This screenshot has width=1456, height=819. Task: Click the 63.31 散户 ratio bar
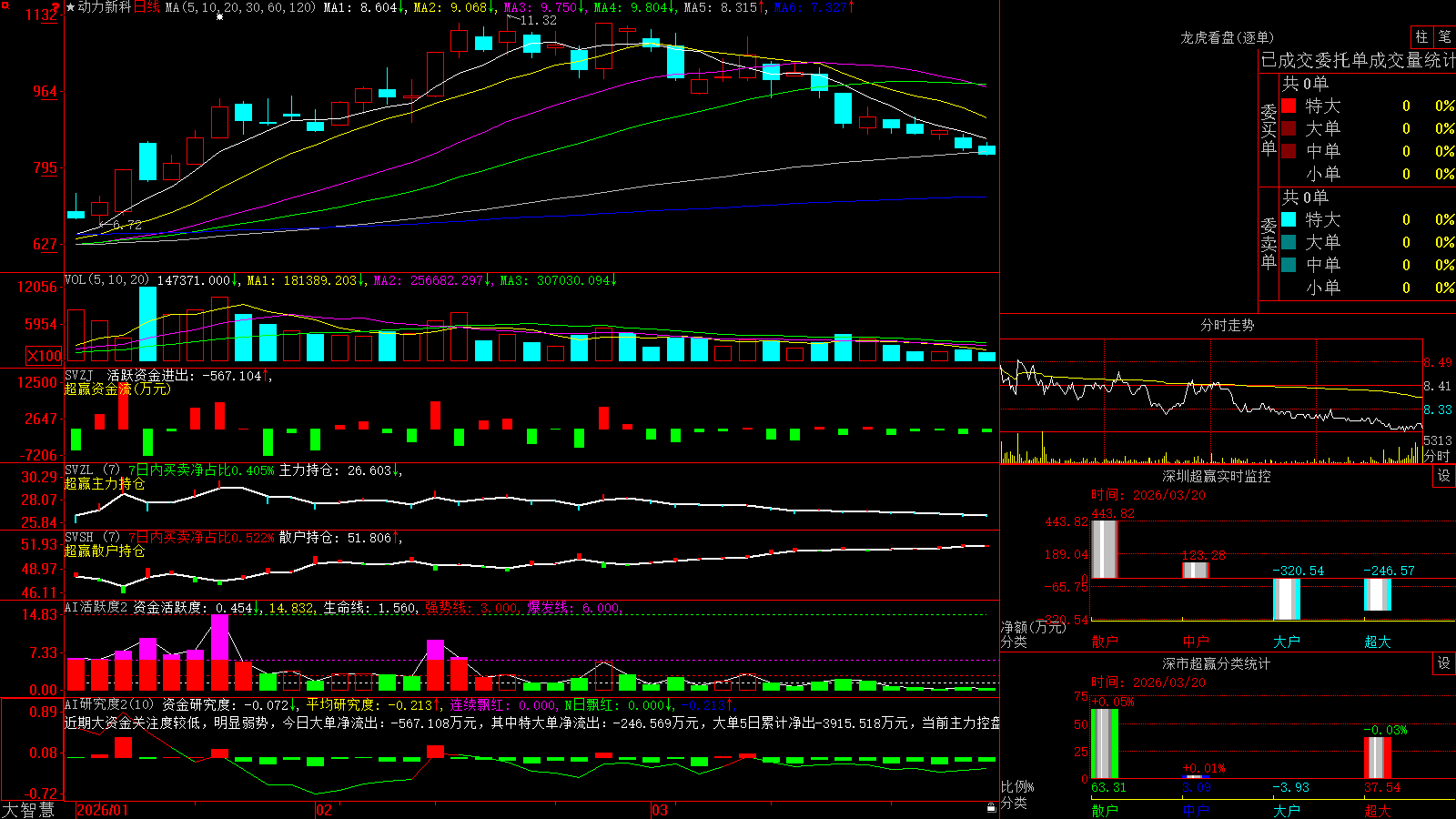point(1105,743)
